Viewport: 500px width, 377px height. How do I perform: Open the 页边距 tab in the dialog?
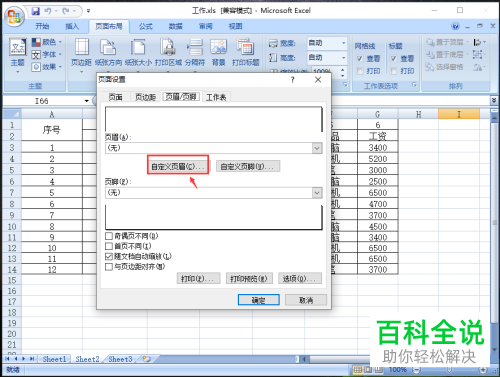click(x=145, y=97)
